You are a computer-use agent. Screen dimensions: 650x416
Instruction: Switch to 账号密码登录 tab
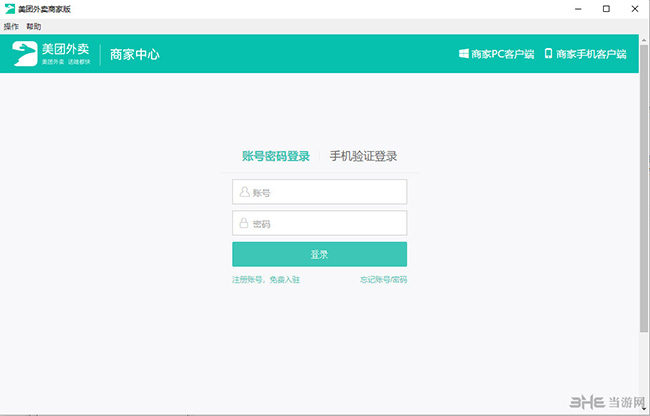point(276,156)
